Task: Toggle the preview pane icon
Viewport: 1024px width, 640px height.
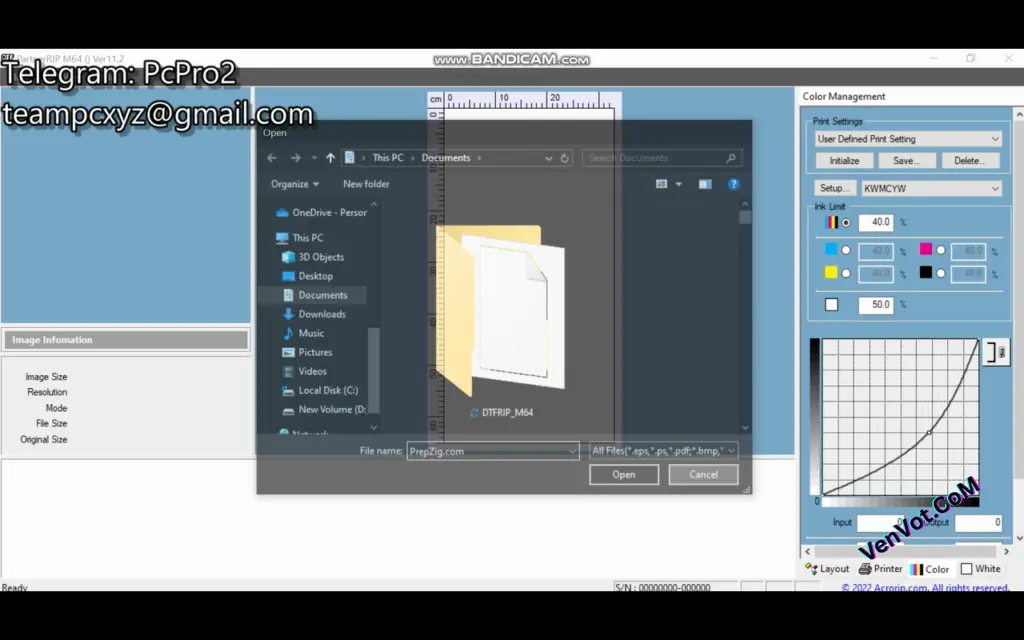Action: (x=705, y=184)
